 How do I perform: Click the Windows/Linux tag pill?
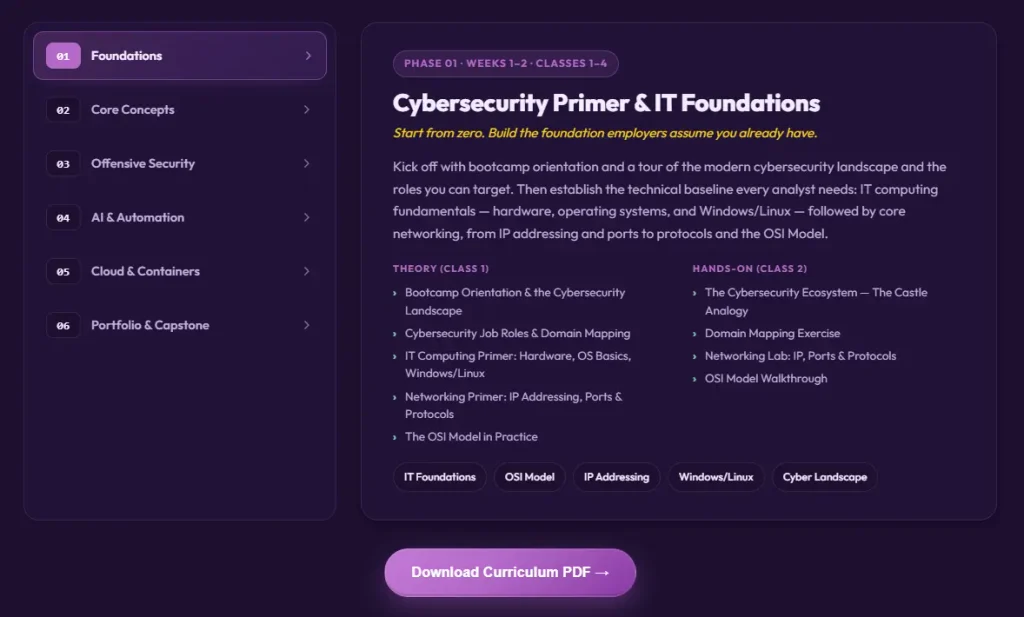pyautogui.click(x=716, y=477)
